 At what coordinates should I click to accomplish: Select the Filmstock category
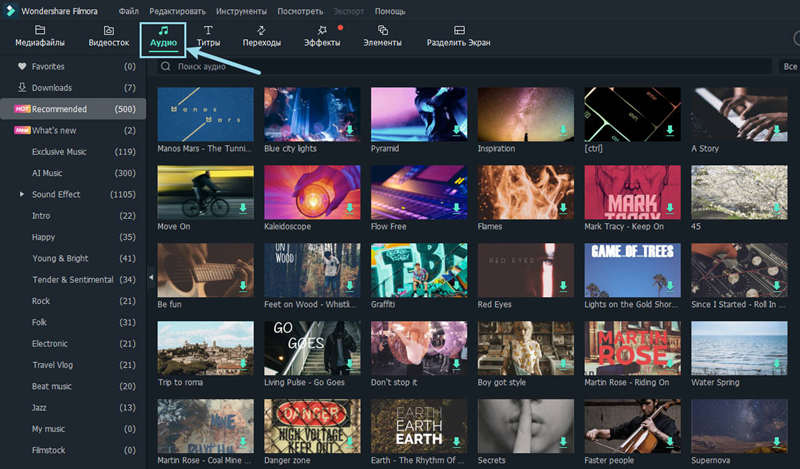73,451
